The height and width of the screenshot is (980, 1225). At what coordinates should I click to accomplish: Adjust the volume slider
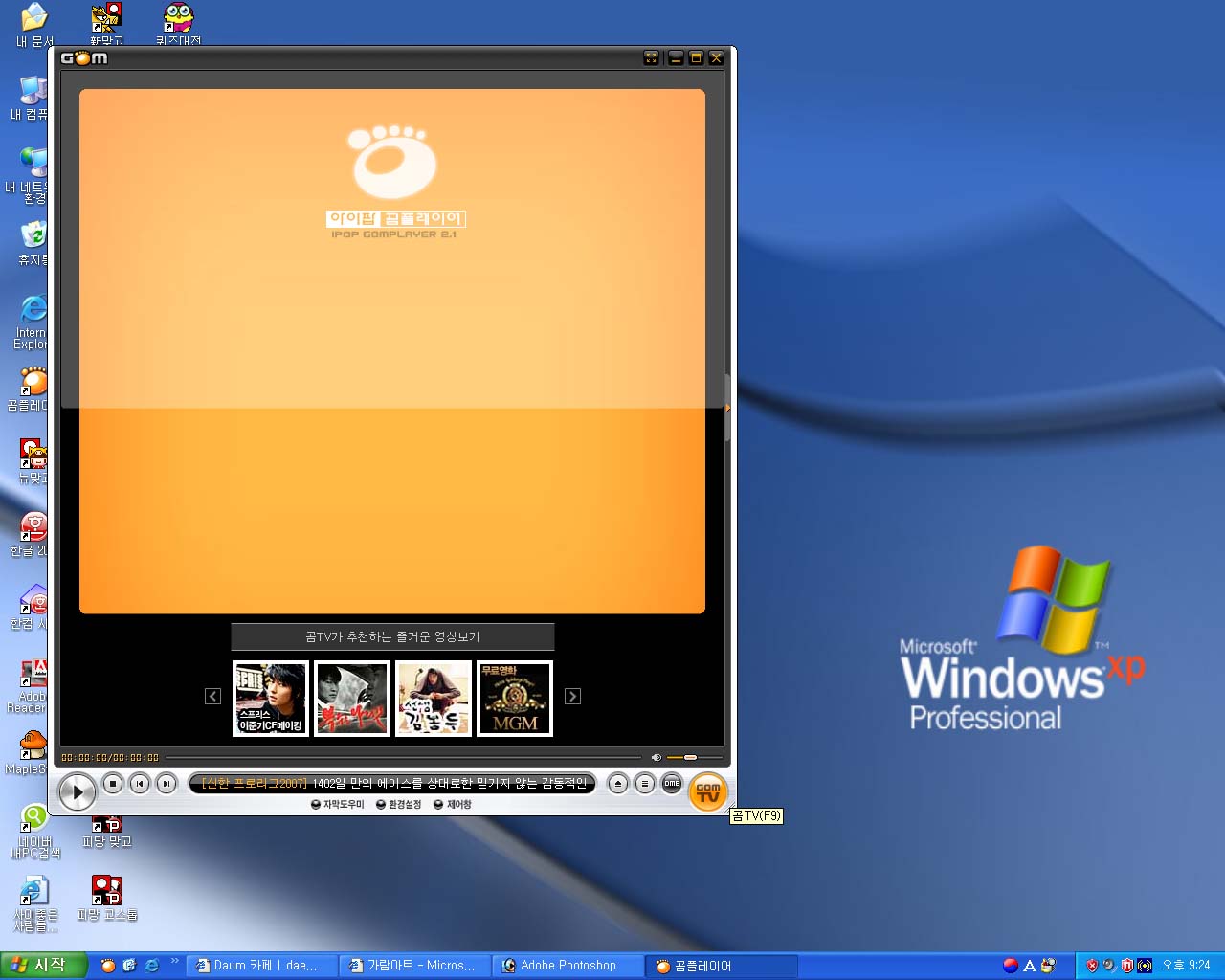coord(694,757)
